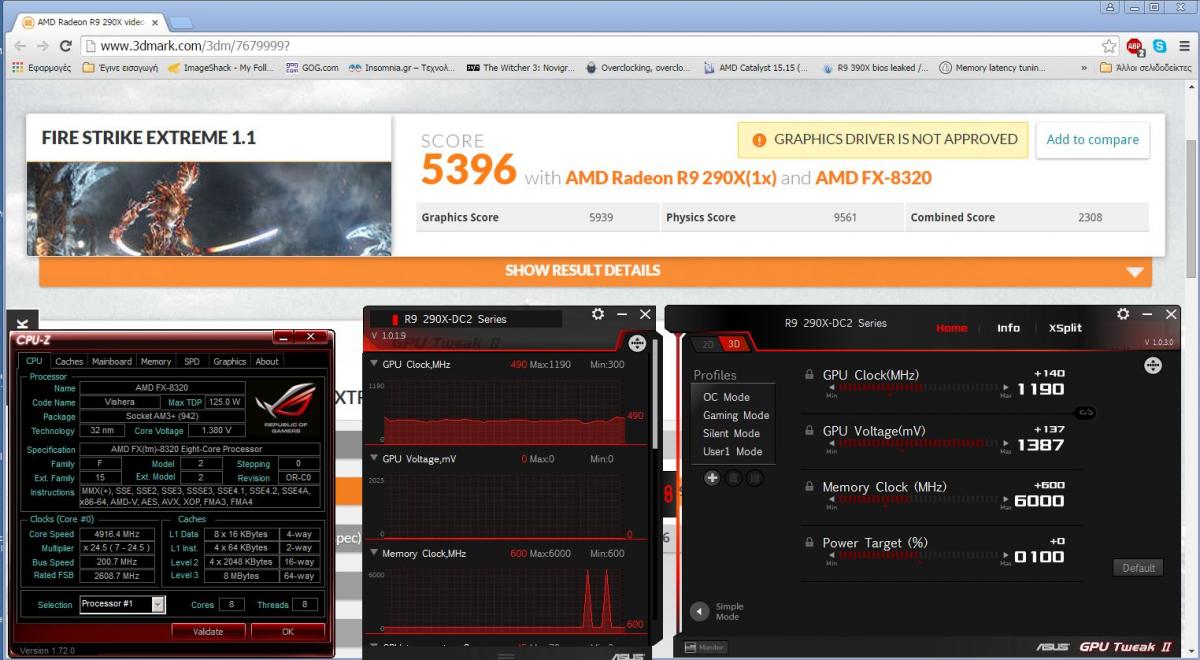Show more bookmarks with the chevron
Image resolution: width=1200 pixels, height=660 pixels.
click(1084, 68)
